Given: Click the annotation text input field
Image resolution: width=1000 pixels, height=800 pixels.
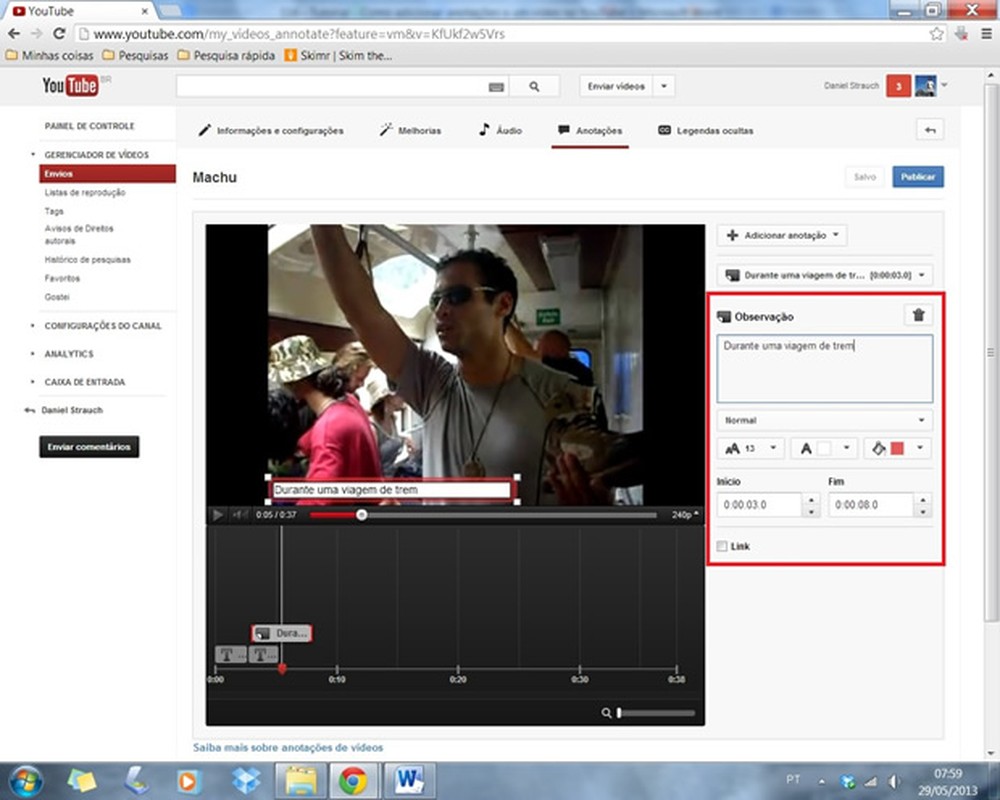Looking at the screenshot, I should coord(825,369).
